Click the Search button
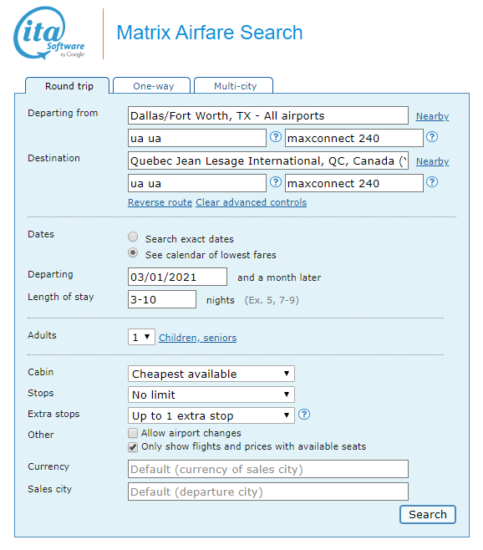Image resolution: width=483 pixels, height=550 pixels. click(428, 515)
